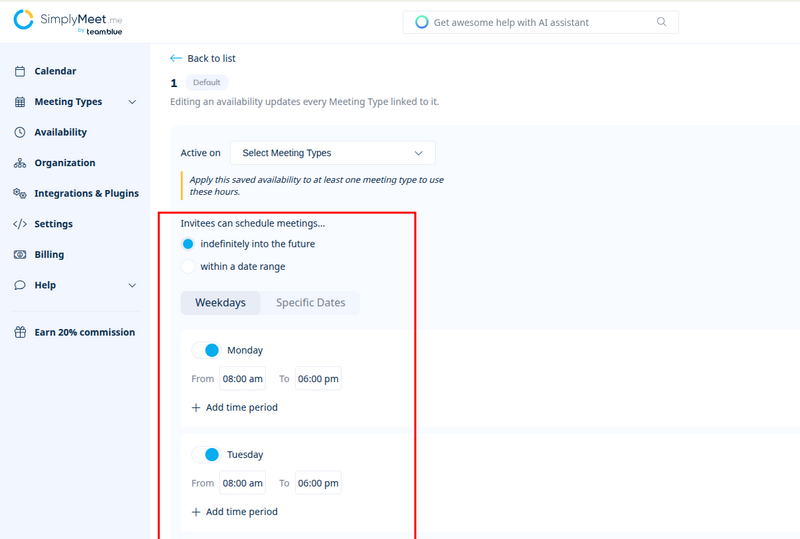Click the AI assistant circle icon
The image size is (800, 539).
click(421, 22)
